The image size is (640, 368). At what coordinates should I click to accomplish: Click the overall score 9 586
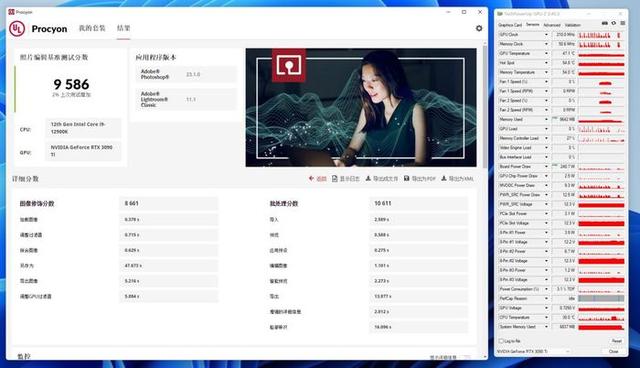click(71, 84)
